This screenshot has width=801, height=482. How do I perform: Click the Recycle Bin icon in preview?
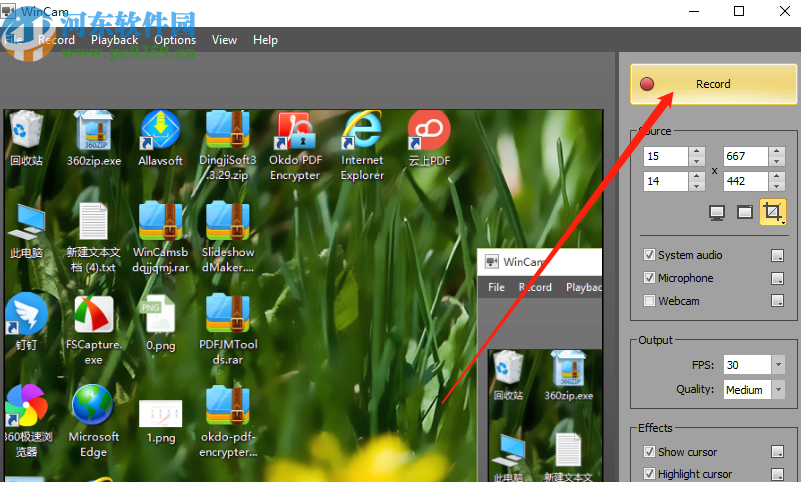pos(26,131)
